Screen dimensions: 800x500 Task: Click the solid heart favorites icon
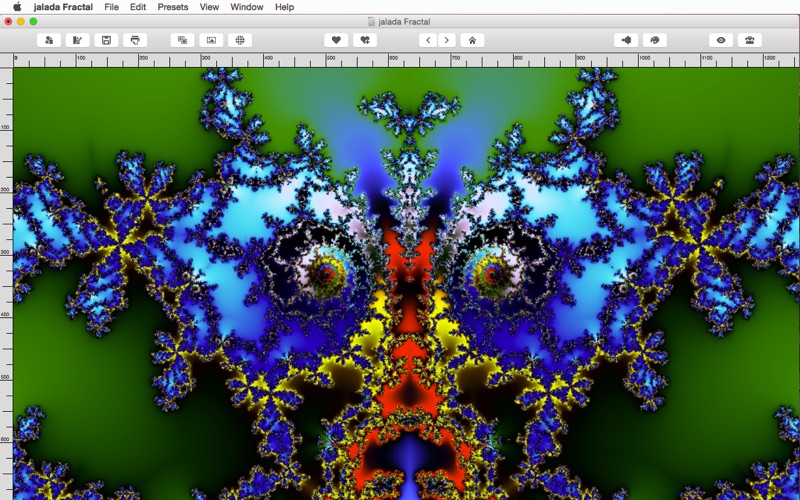pos(336,40)
